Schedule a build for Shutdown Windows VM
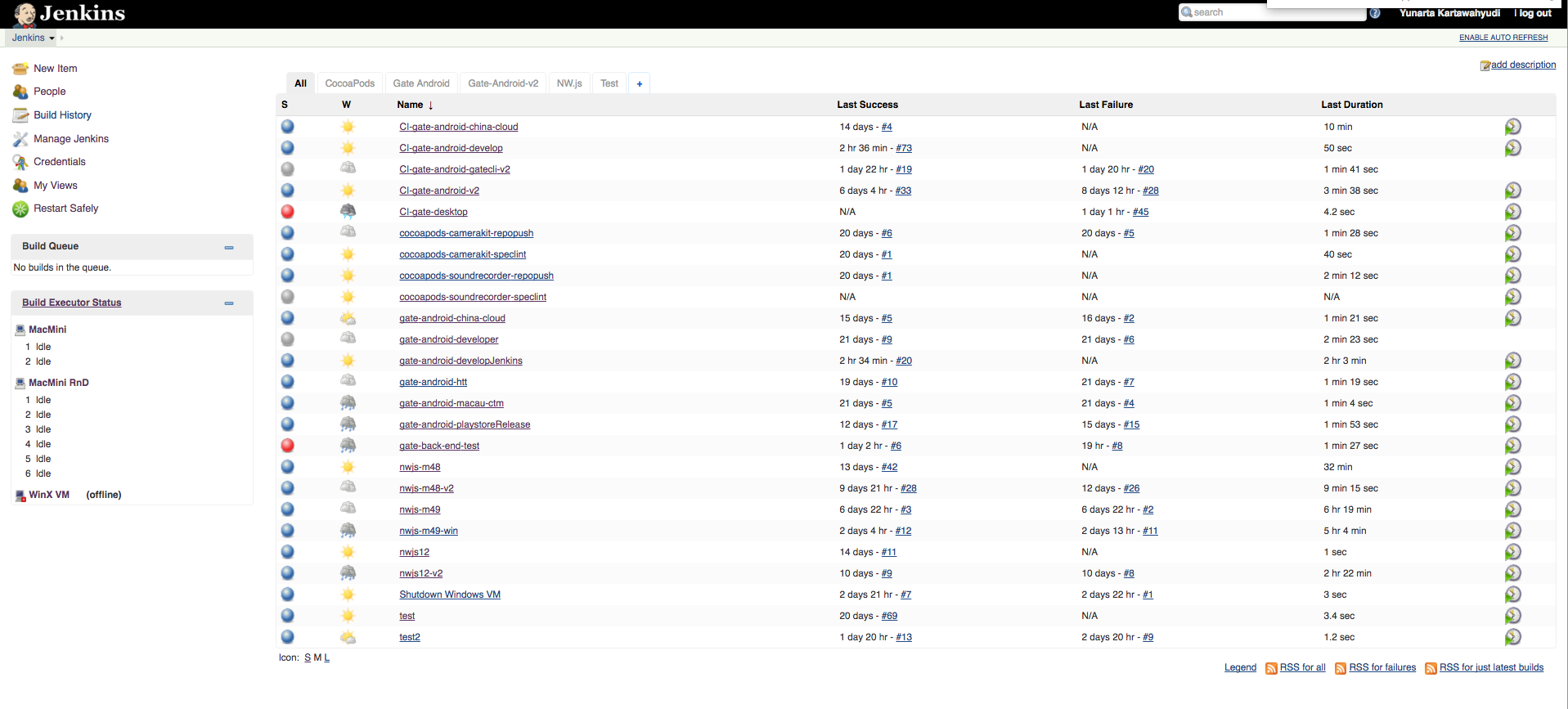 [x=1513, y=595]
